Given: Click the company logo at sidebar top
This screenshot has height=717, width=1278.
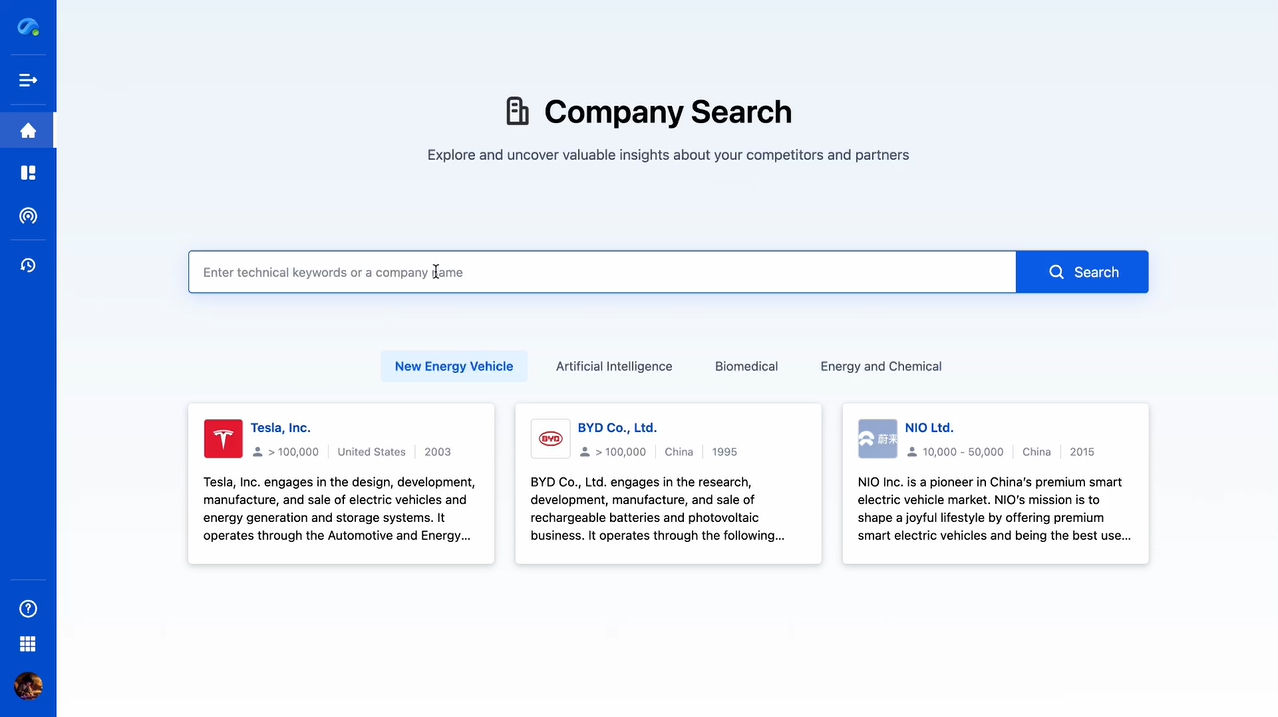Looking at the screenshot, I should [x=27, y=27].
